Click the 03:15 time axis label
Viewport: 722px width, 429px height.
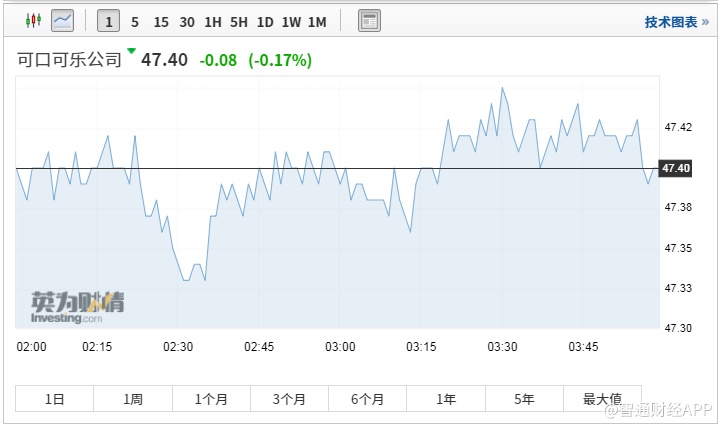(x=421, y=347)
